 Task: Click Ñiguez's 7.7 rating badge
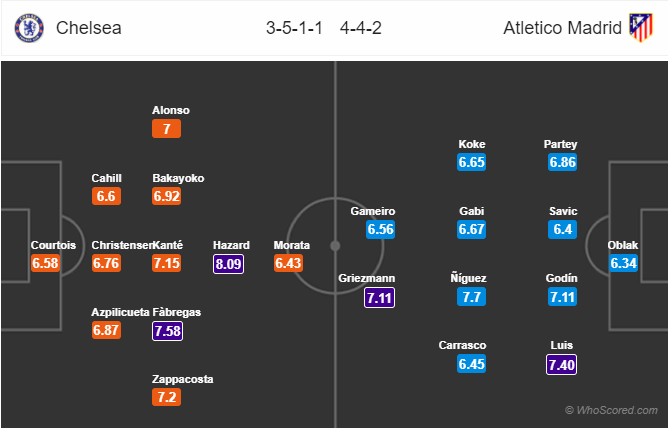click(x=472, y=297)
